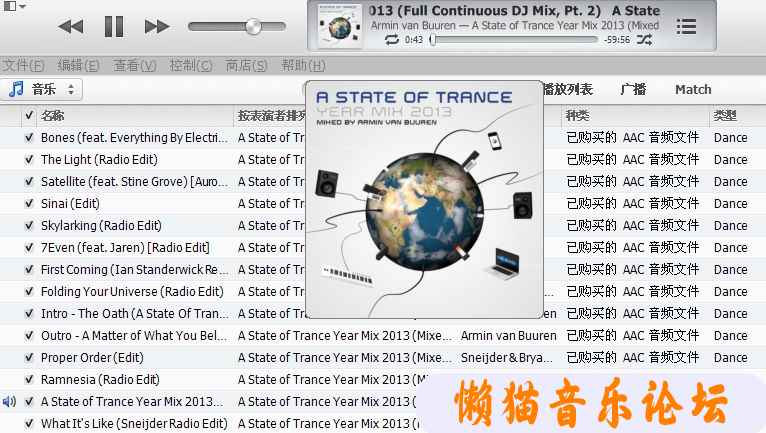Uncheck the Sinai (Edit) checkbox

(29, 204)
